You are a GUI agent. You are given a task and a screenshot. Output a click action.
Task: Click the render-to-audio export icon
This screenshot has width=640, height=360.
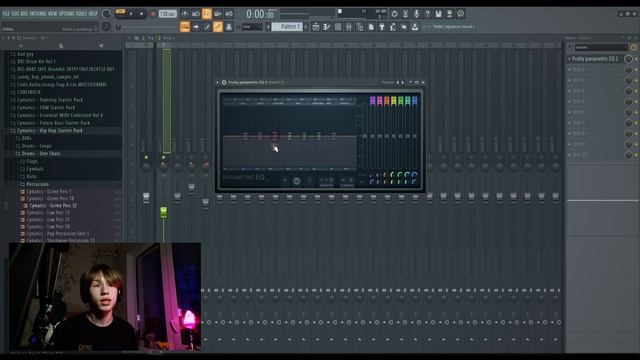point(449,14)
